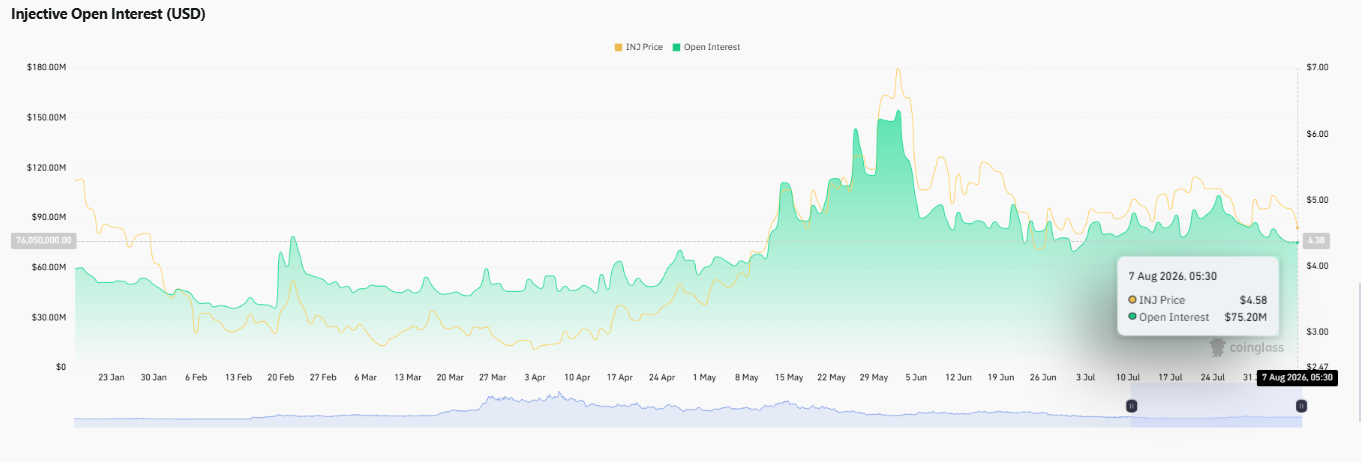This screenshot has height=462, width=1361.
Task: Click the '5 Jun' date axis label
Action: [916, 378]
